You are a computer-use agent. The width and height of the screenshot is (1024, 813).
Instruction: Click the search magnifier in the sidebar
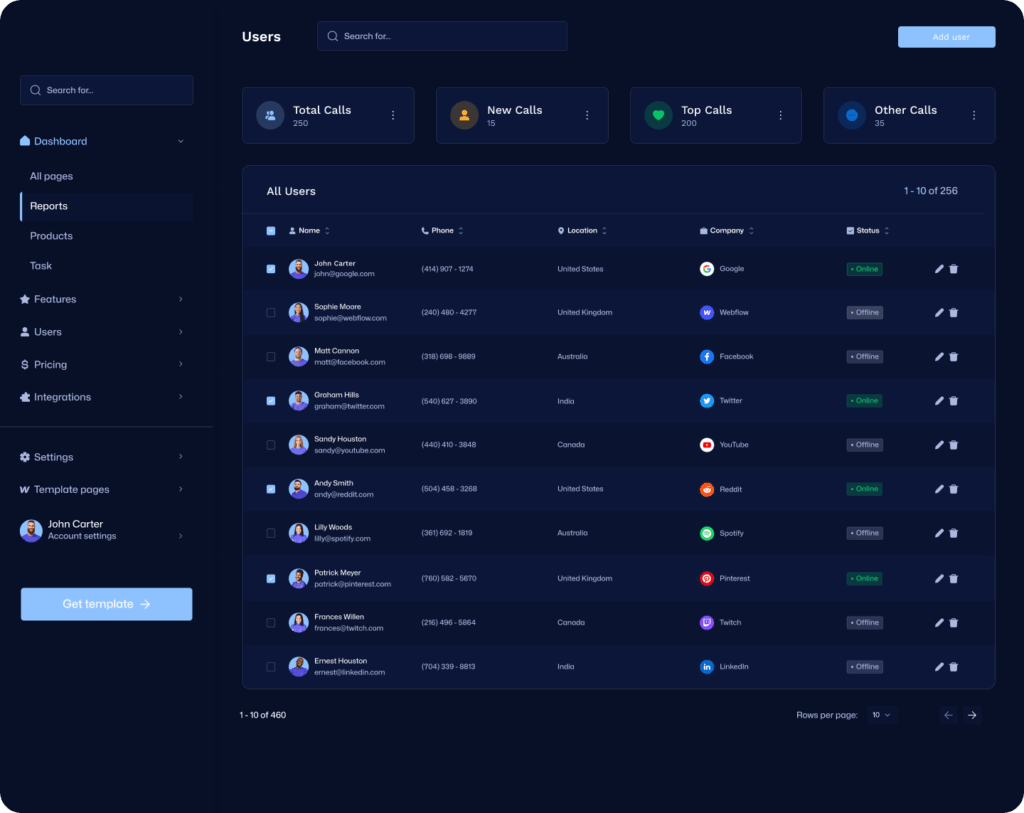click(x=33, y=89)
